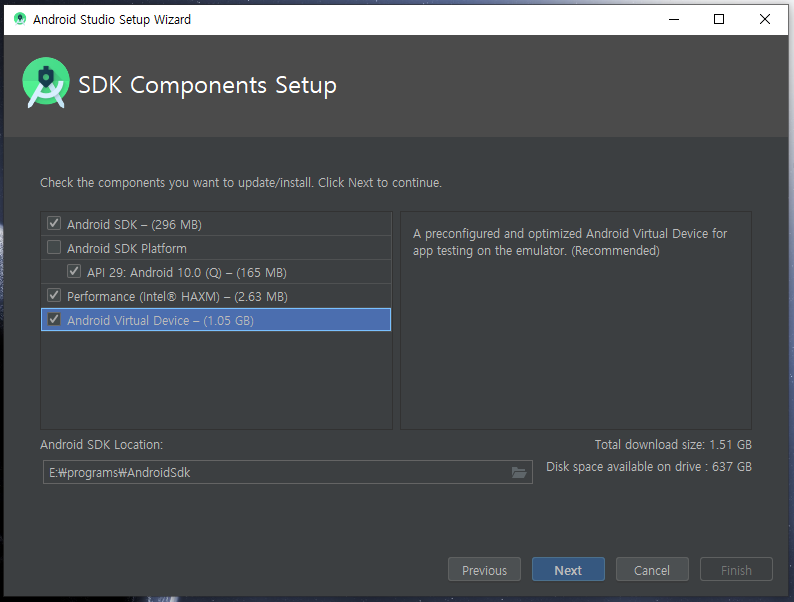Select Android Virtual Device – (1.05 GB) row
This screenshot has width=794, height=602.
216,320
